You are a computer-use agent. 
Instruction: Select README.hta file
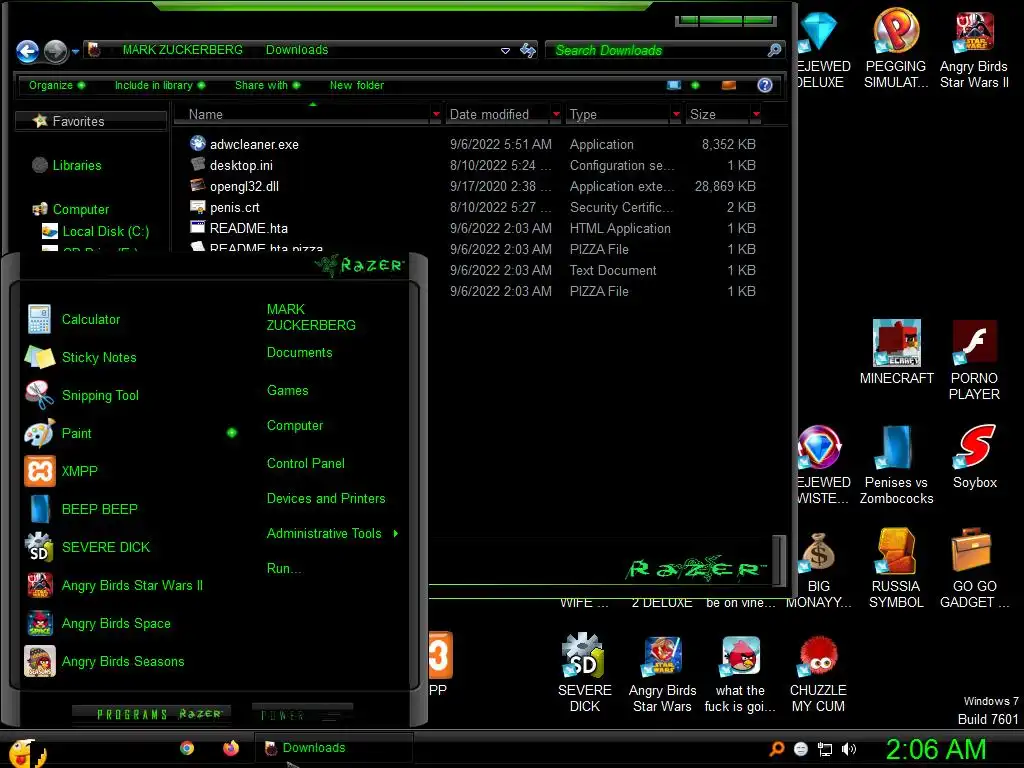click(x=248, y=228)
